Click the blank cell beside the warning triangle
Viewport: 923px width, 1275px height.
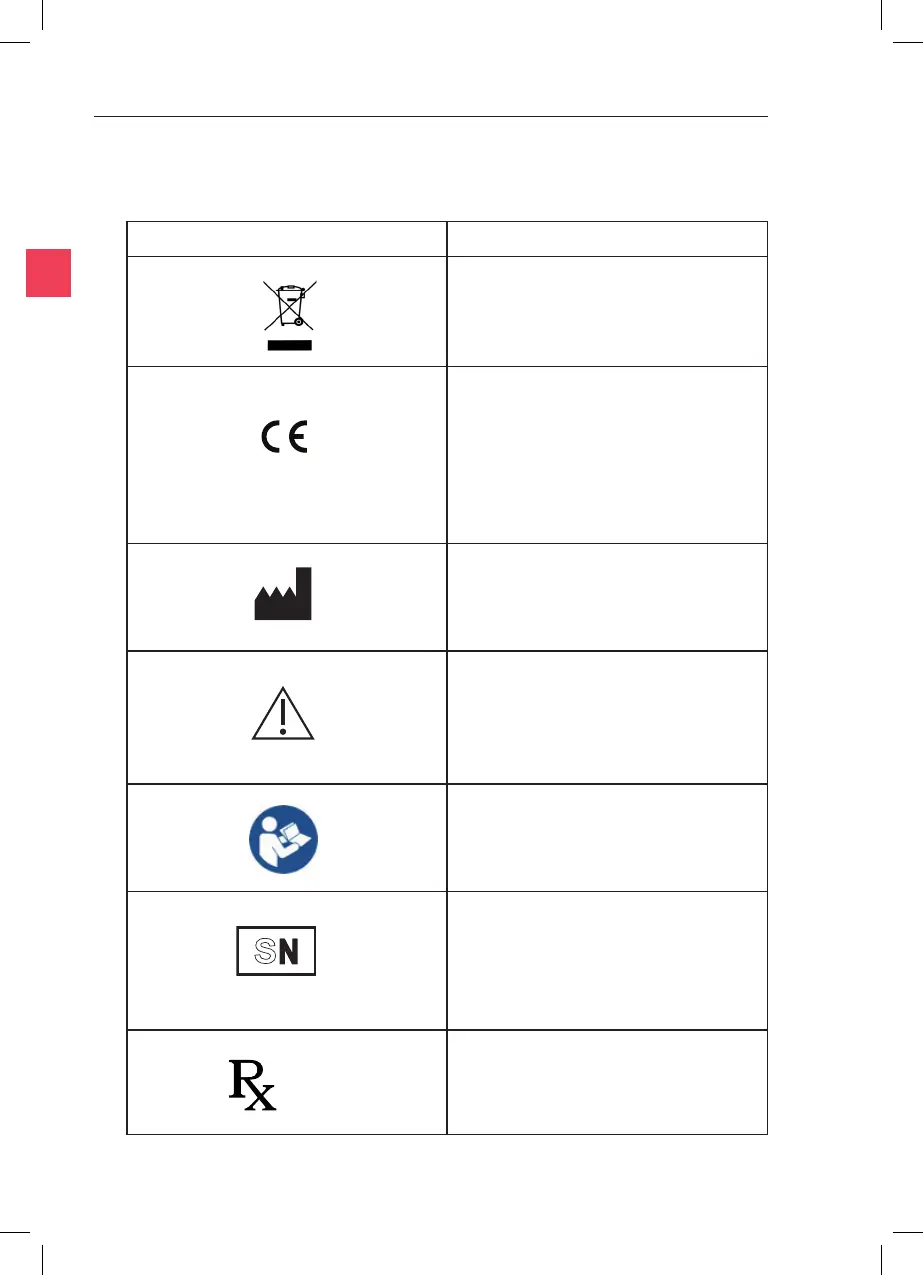(x=607, y=717)
